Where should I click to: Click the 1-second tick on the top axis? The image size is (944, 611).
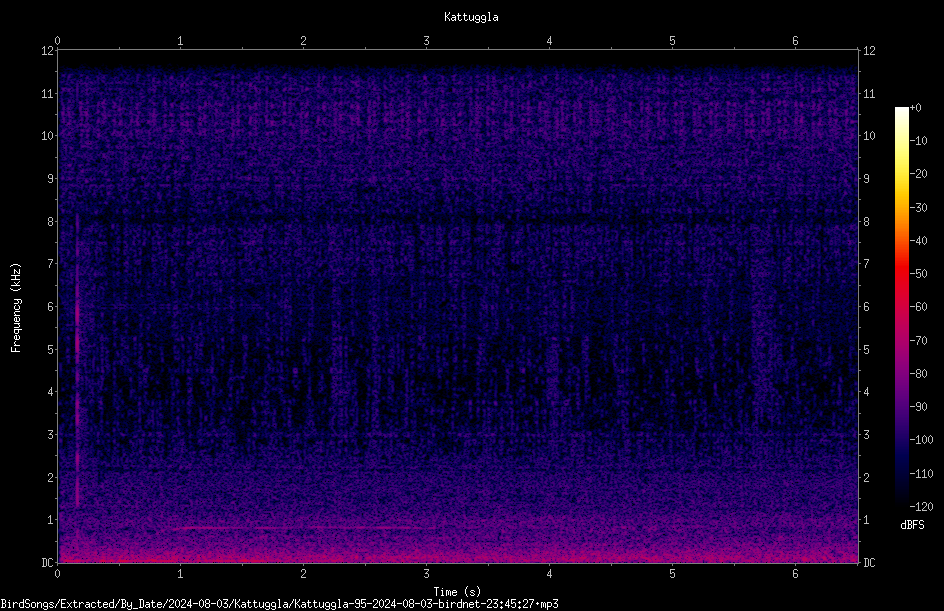pos(180,41)
